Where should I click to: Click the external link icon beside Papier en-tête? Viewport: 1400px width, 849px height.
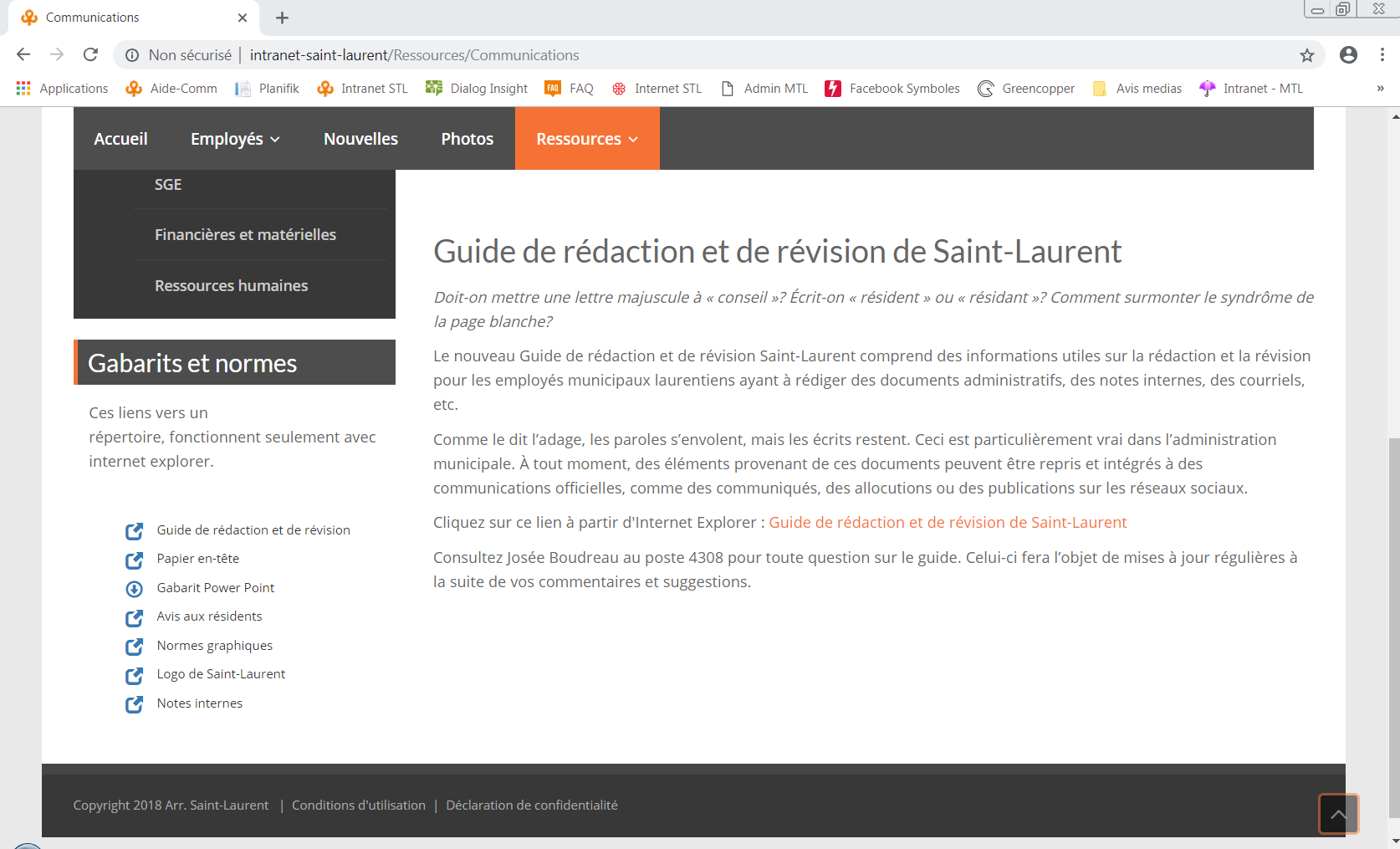click(x=134, y=560)
